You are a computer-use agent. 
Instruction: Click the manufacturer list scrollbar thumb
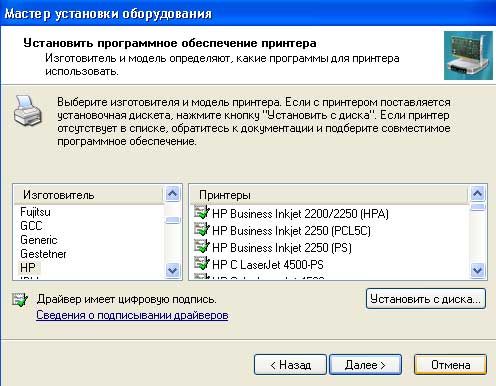pyautogui.click(x=172, y=220)
